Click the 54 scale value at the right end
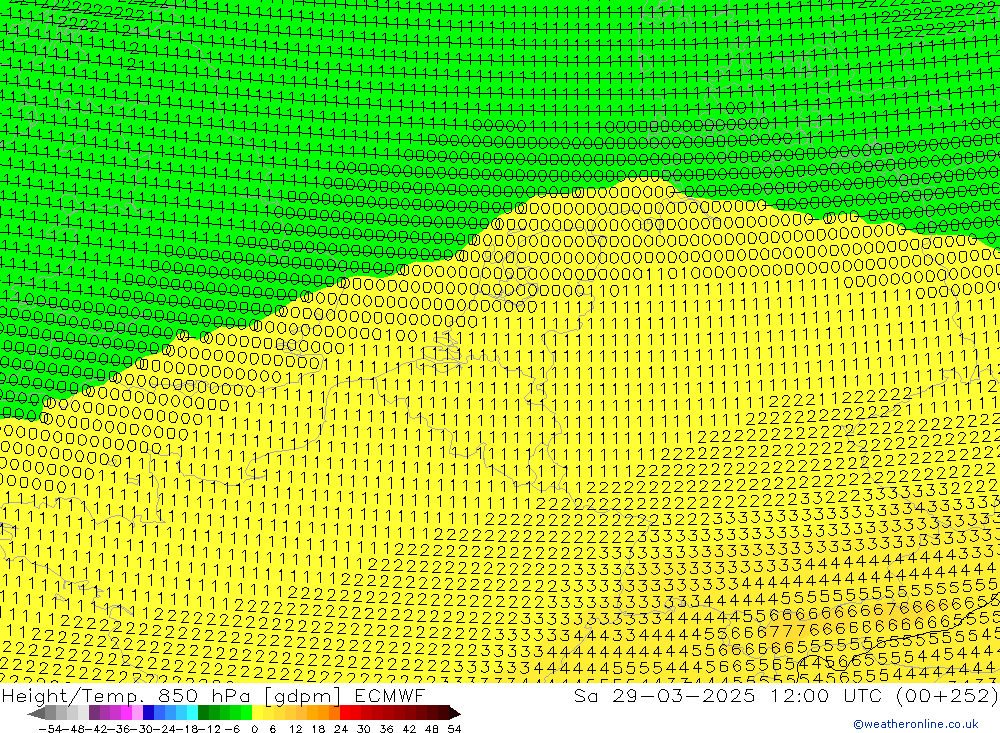The height and width of the screenshot is (733, 1000). (454, 729)
